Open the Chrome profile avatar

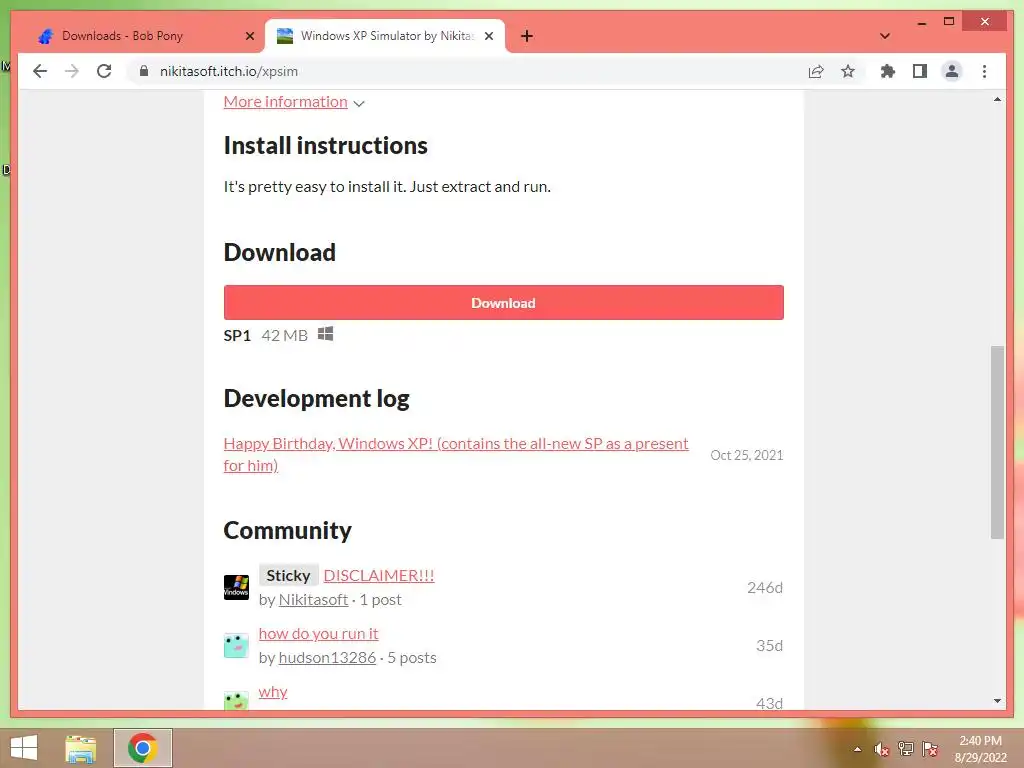click(952, 71)
